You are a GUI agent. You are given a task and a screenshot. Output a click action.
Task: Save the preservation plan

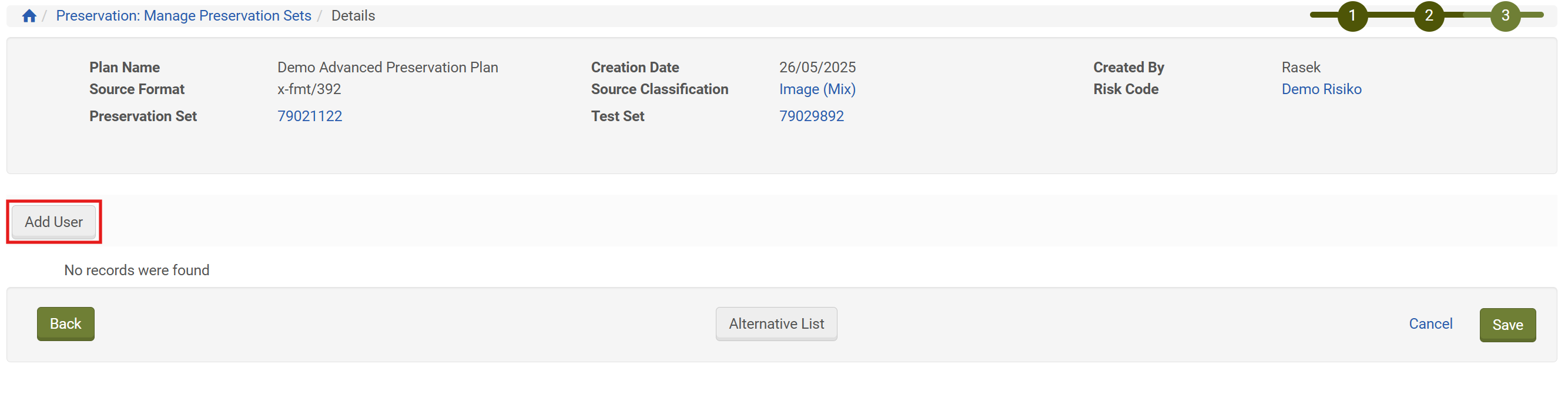(1507, 325)
